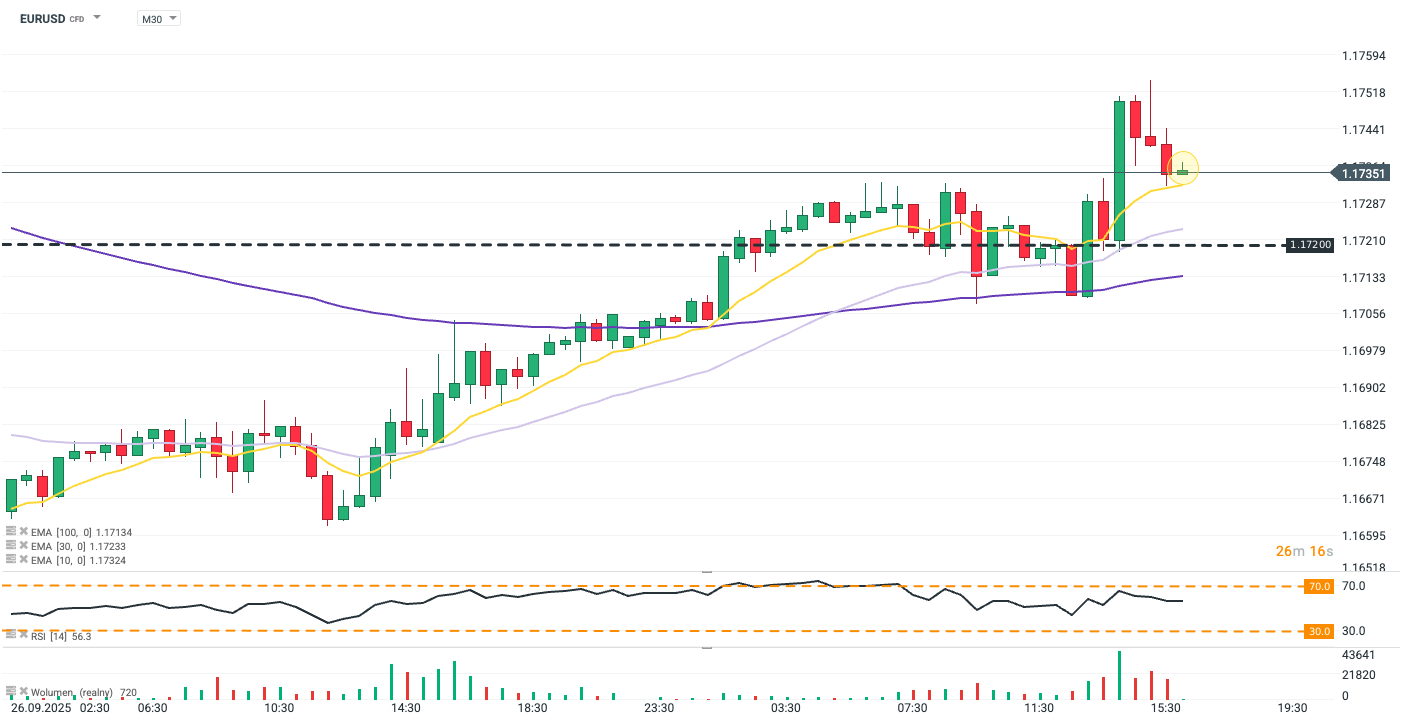This screenshot has width=1402, height=725.
Task: Expand the EURUSD symbol dropdown arrow
Action: [97, 18]
